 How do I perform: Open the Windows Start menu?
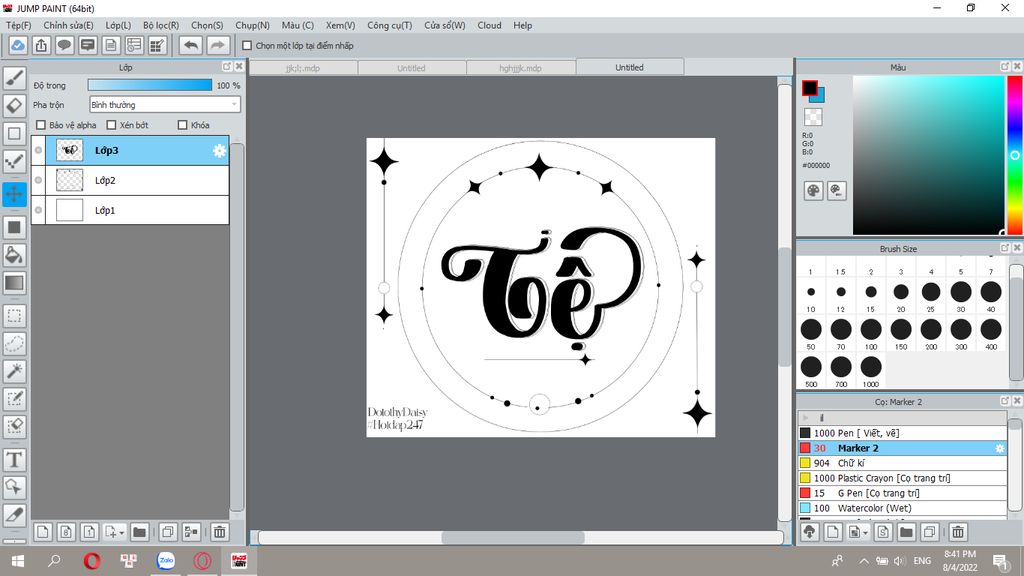[x=18, y=561]
